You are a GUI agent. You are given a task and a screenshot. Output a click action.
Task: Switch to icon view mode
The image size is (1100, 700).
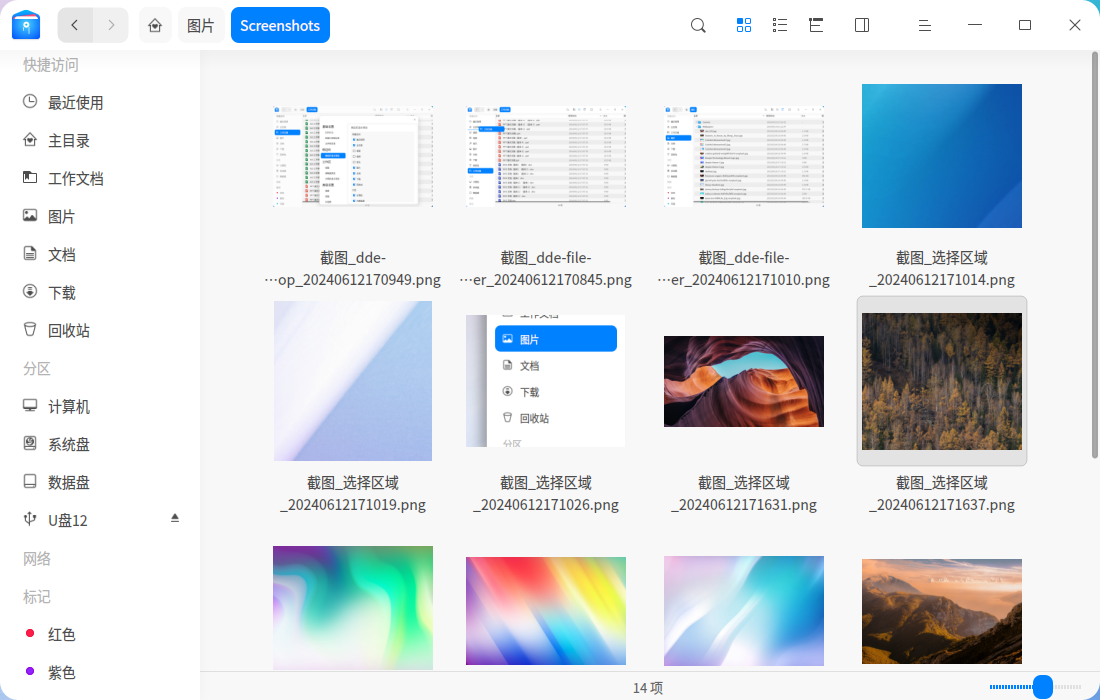click(x=744, y=25)
